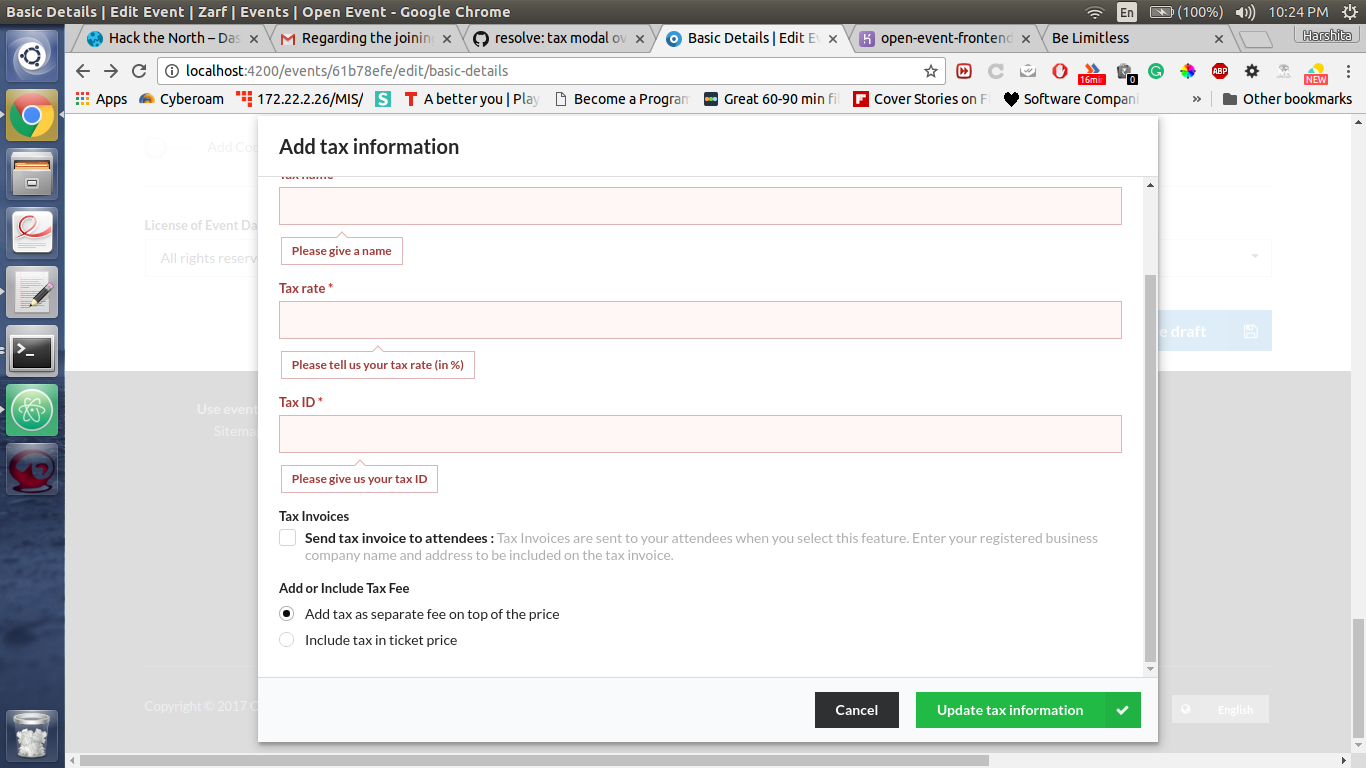The height and width of the screenshot is (768, 1366).
Task: Launch Google Chrome from the dock
Action: click(x=32, y=116)
